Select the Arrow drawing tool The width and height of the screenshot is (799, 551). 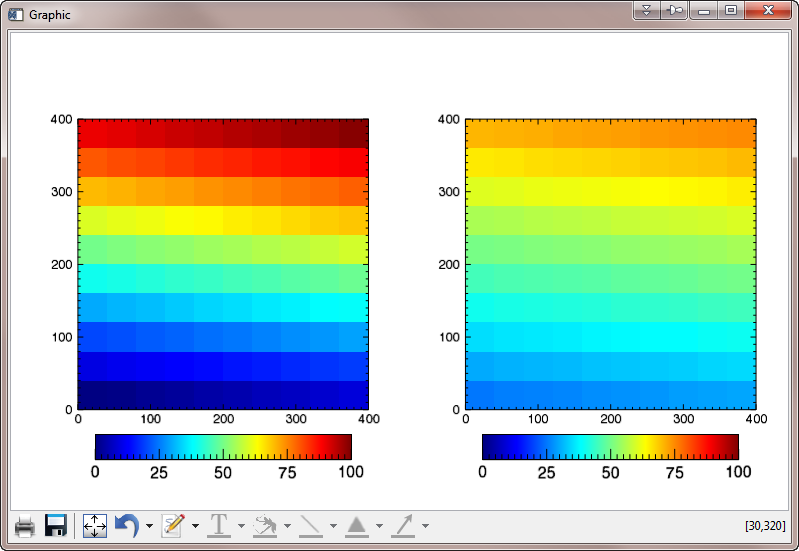coord(403,525)
